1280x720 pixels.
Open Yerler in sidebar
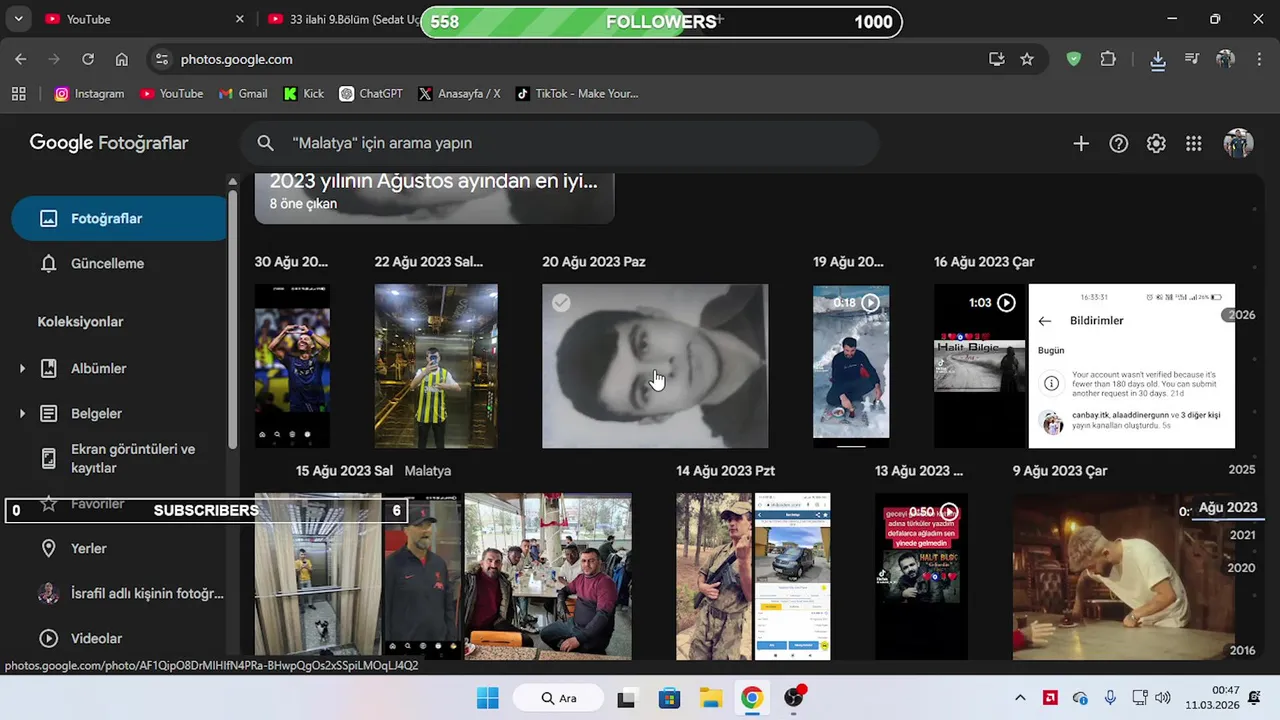coord(120,548)
